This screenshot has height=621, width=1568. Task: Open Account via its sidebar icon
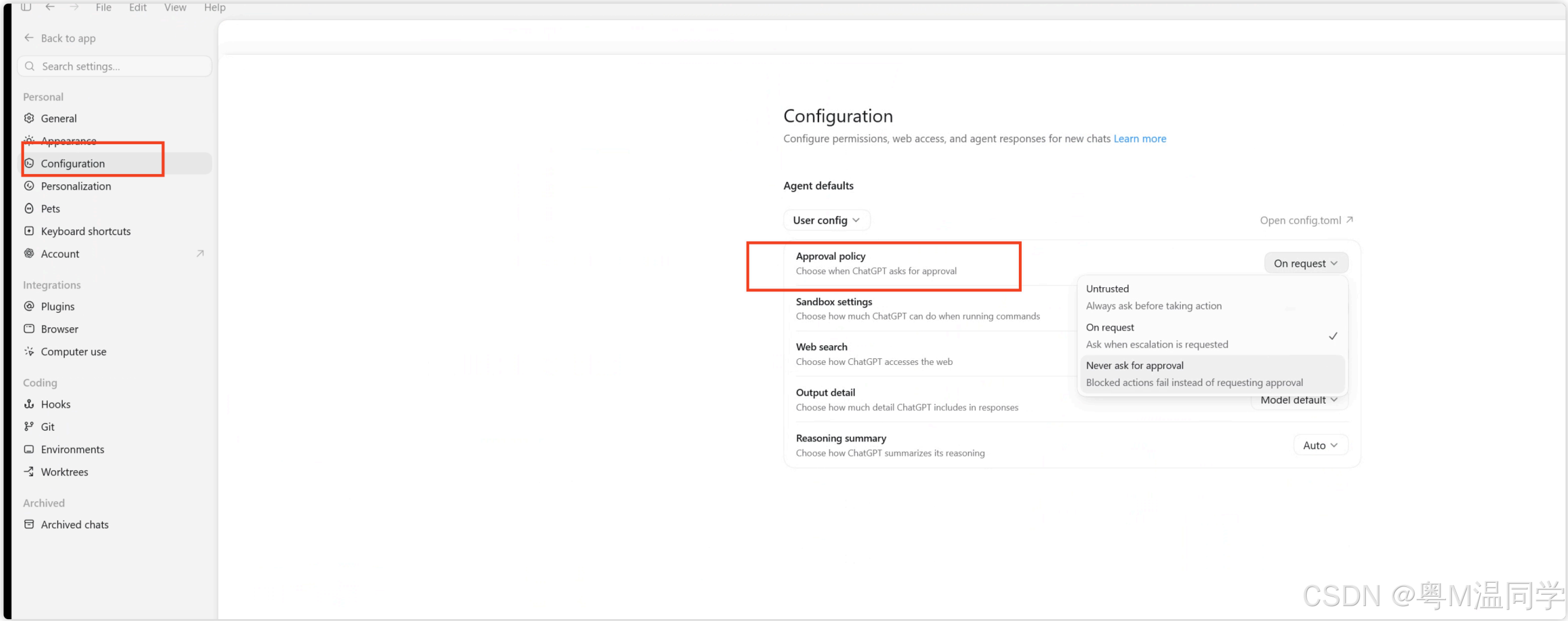(x=29, y=253)
